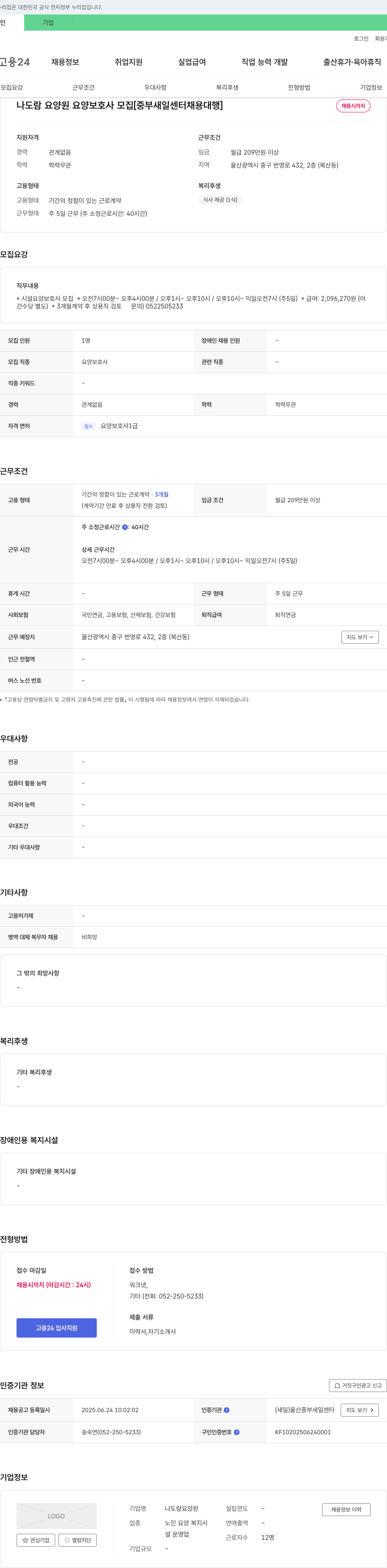
Task: Click the certification number KF10202506240001
Action: click(x=303, y=1432)
